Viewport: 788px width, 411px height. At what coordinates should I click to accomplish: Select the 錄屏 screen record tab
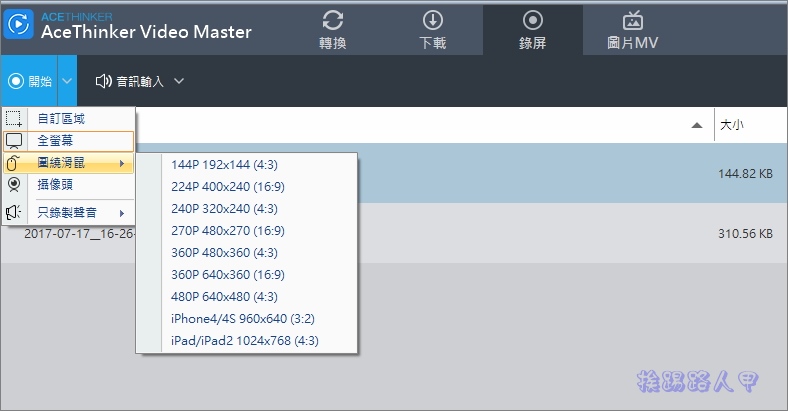533,30
